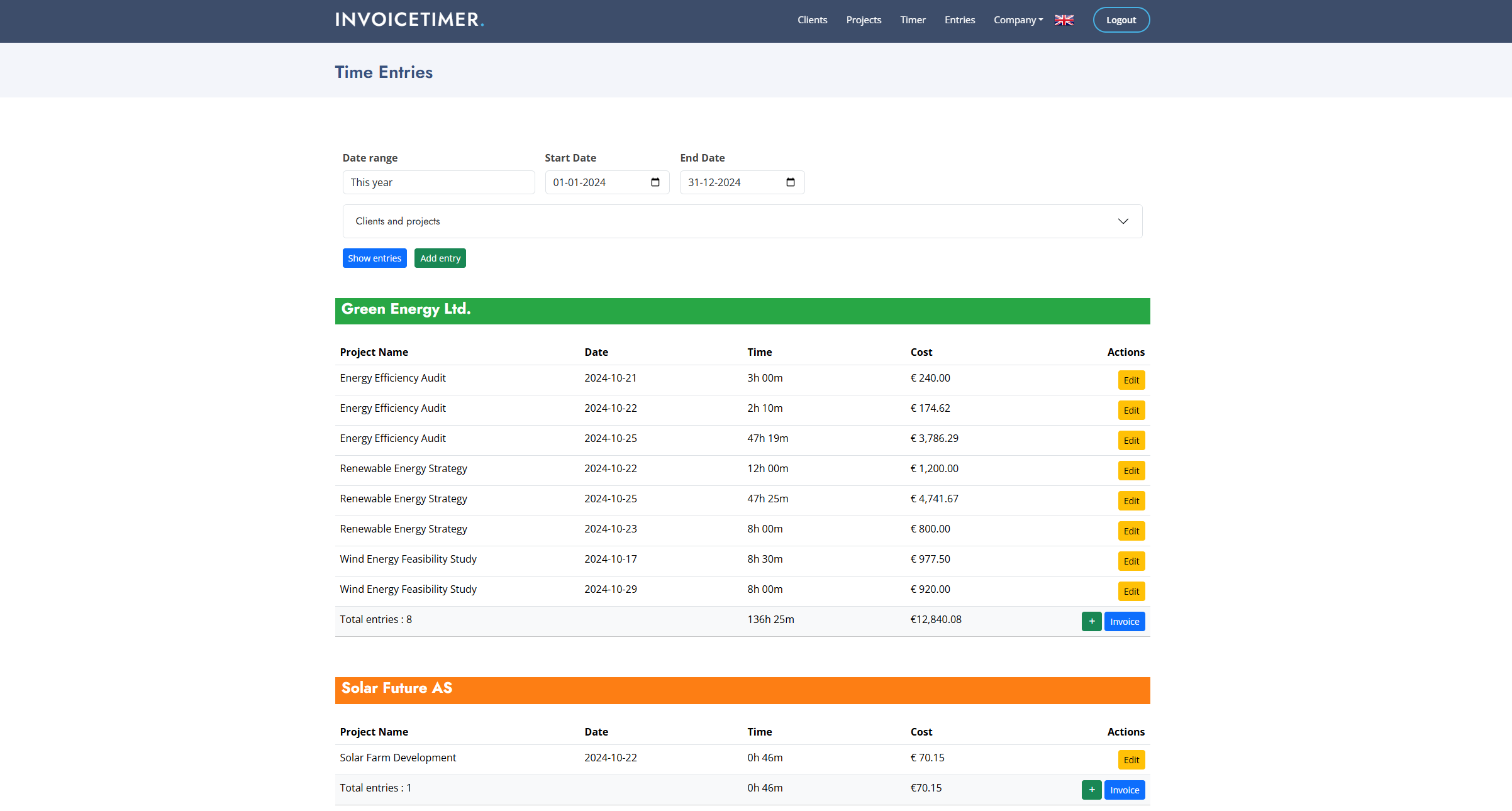This screenshot has width=1512, height=811.
Task: Open Start Date calendar picker icon
Action: pos(655,182)
